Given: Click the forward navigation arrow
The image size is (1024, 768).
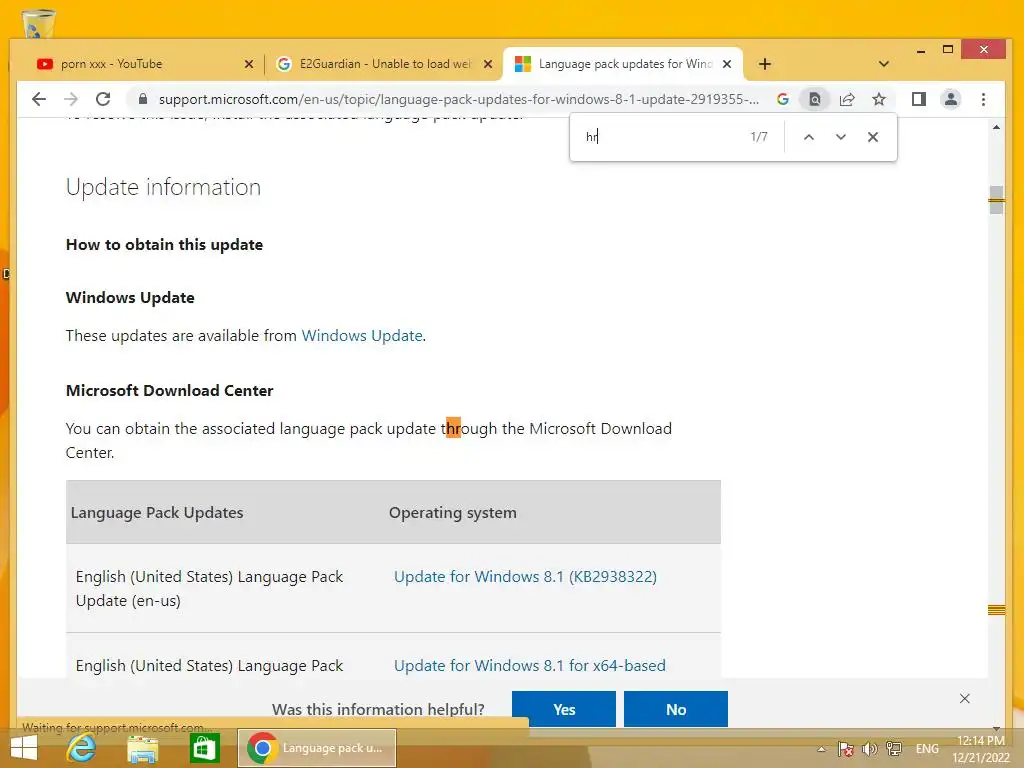Looking at the screenshot, I should point(71,99).
